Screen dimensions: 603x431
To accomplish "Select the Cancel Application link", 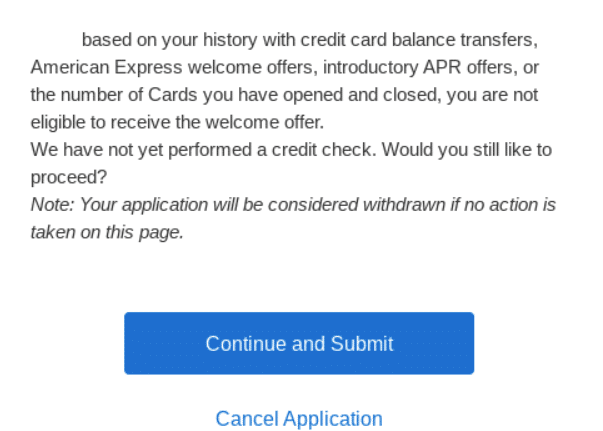I will pos(299,418).
